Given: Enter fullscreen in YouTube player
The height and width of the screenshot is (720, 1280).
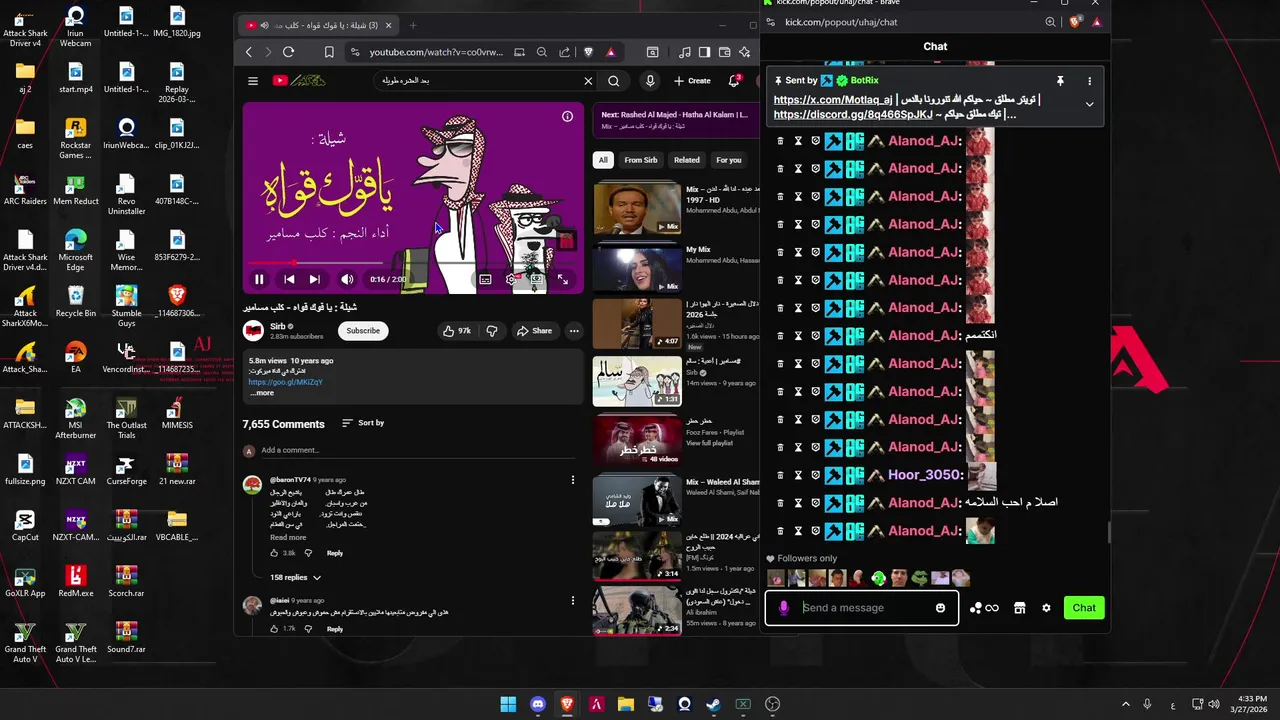Looking at the screenshot, I should tap(563, 280).
